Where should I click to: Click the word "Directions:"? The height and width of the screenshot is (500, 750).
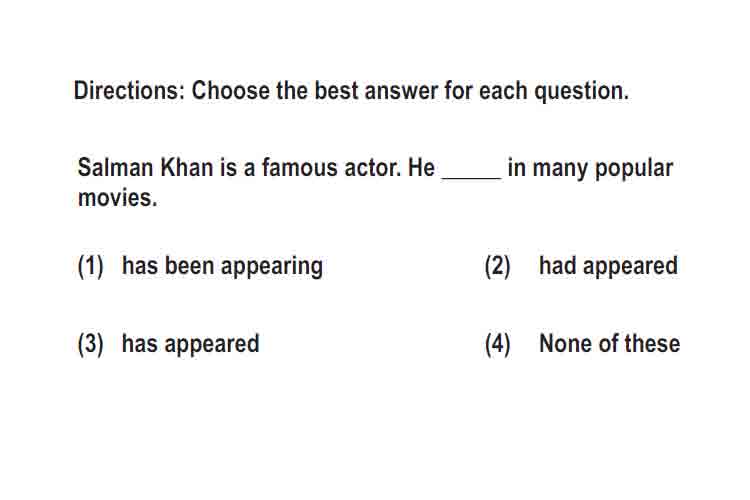click(x=129, y=90)
